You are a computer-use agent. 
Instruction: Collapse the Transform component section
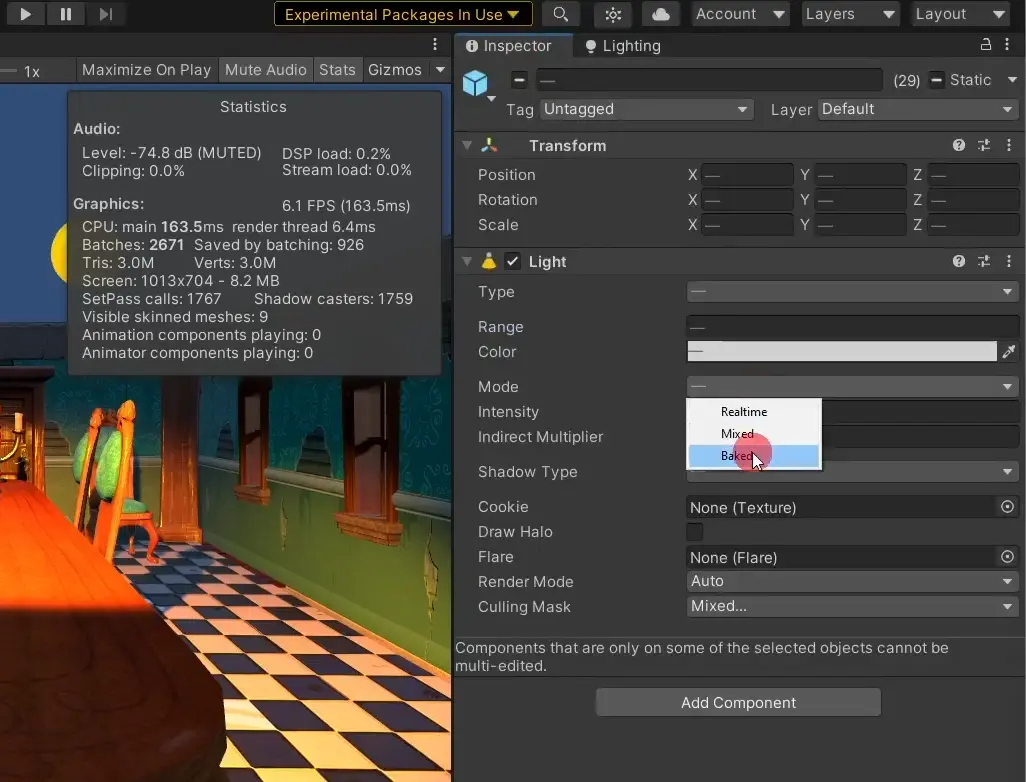(x=467, y=146)
